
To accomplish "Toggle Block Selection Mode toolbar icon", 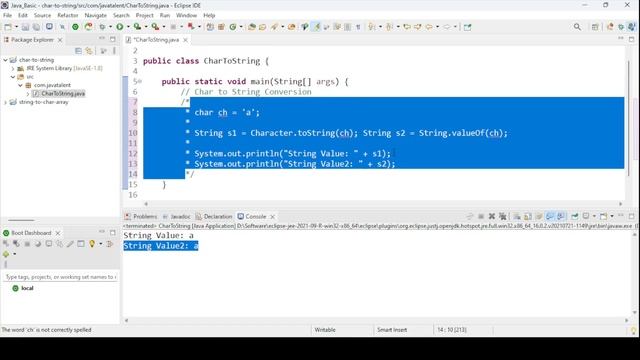I will pyautogui.click(x=348, y=27).
